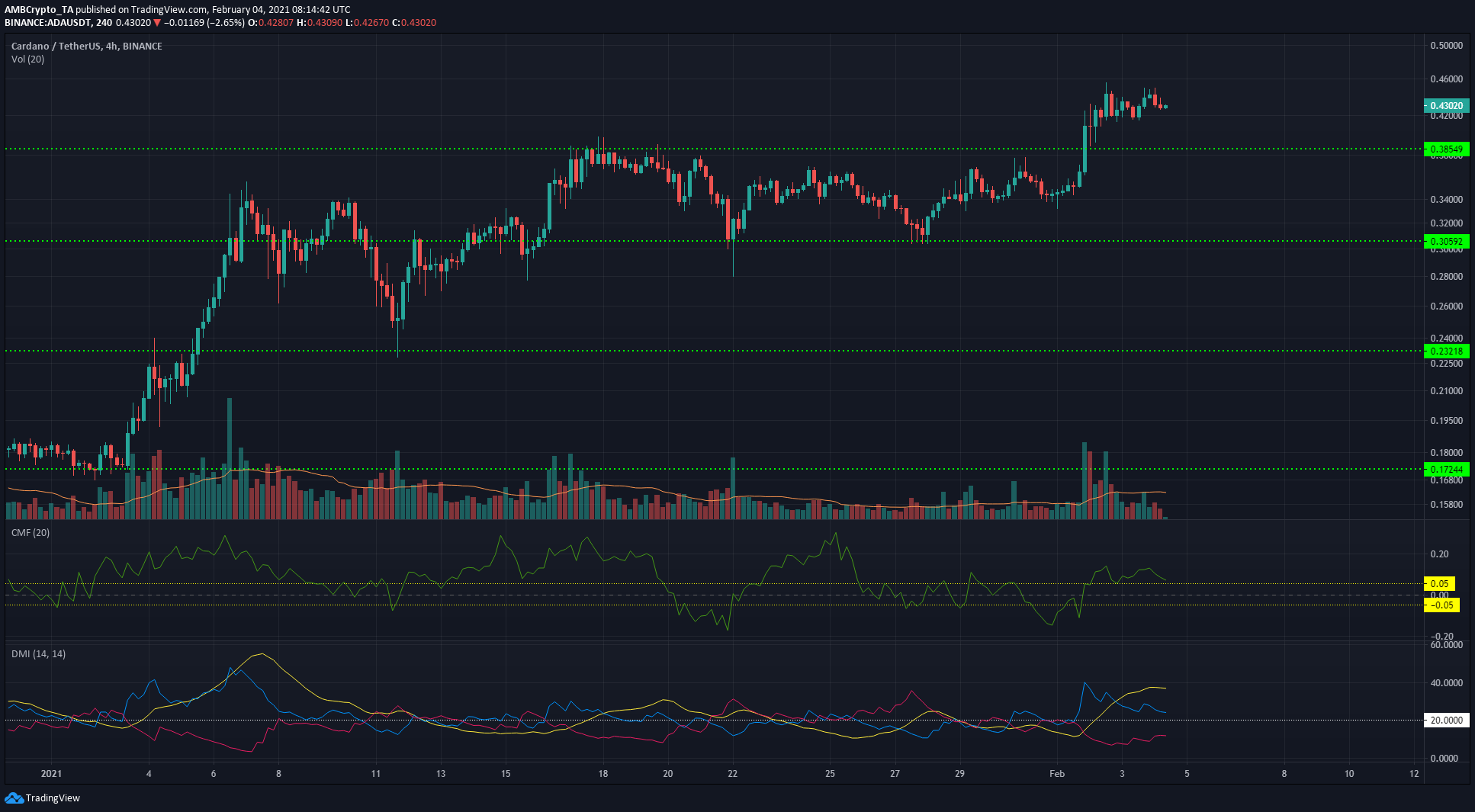The height and width of the screenshot is (812, 1475).
Task: Click the green 0.23218 level label
Action: (1446, 351)
